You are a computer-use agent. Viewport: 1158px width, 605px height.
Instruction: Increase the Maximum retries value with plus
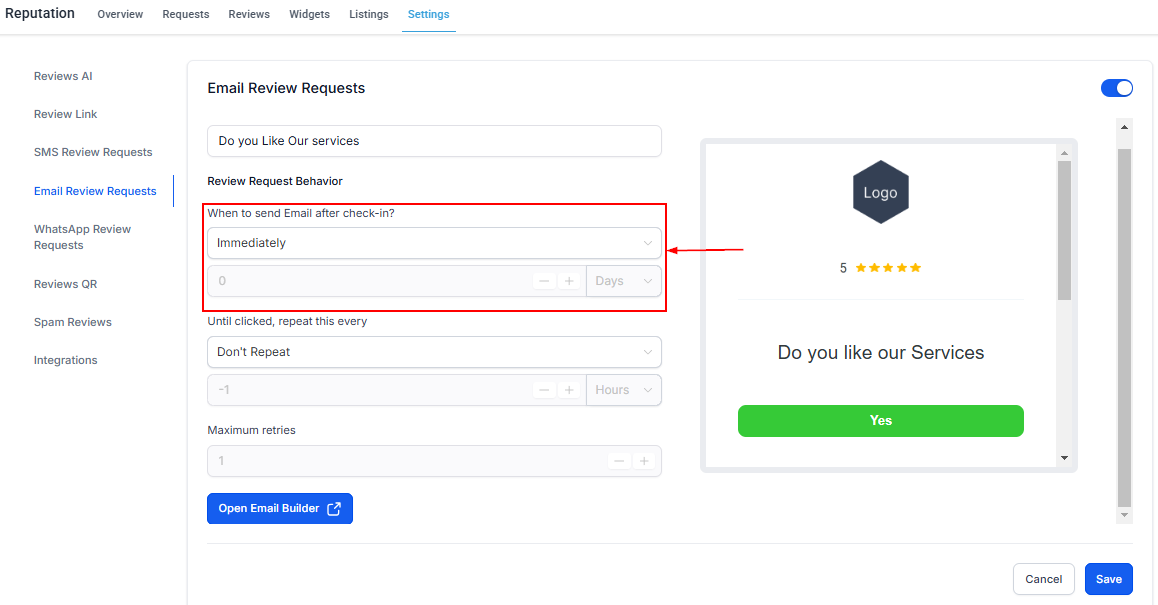[644, 461]
